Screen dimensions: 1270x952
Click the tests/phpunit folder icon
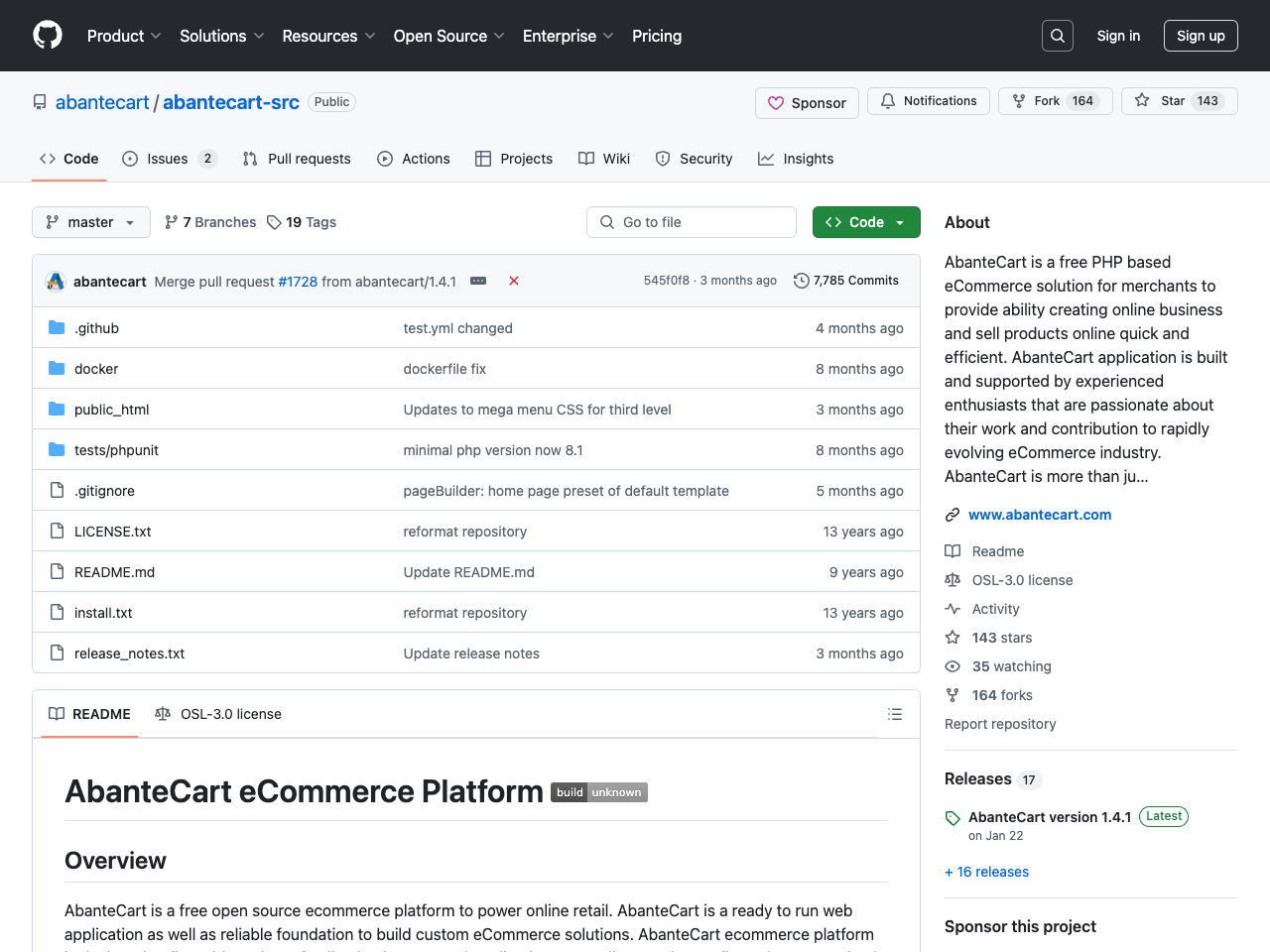[x=57, y=450]
